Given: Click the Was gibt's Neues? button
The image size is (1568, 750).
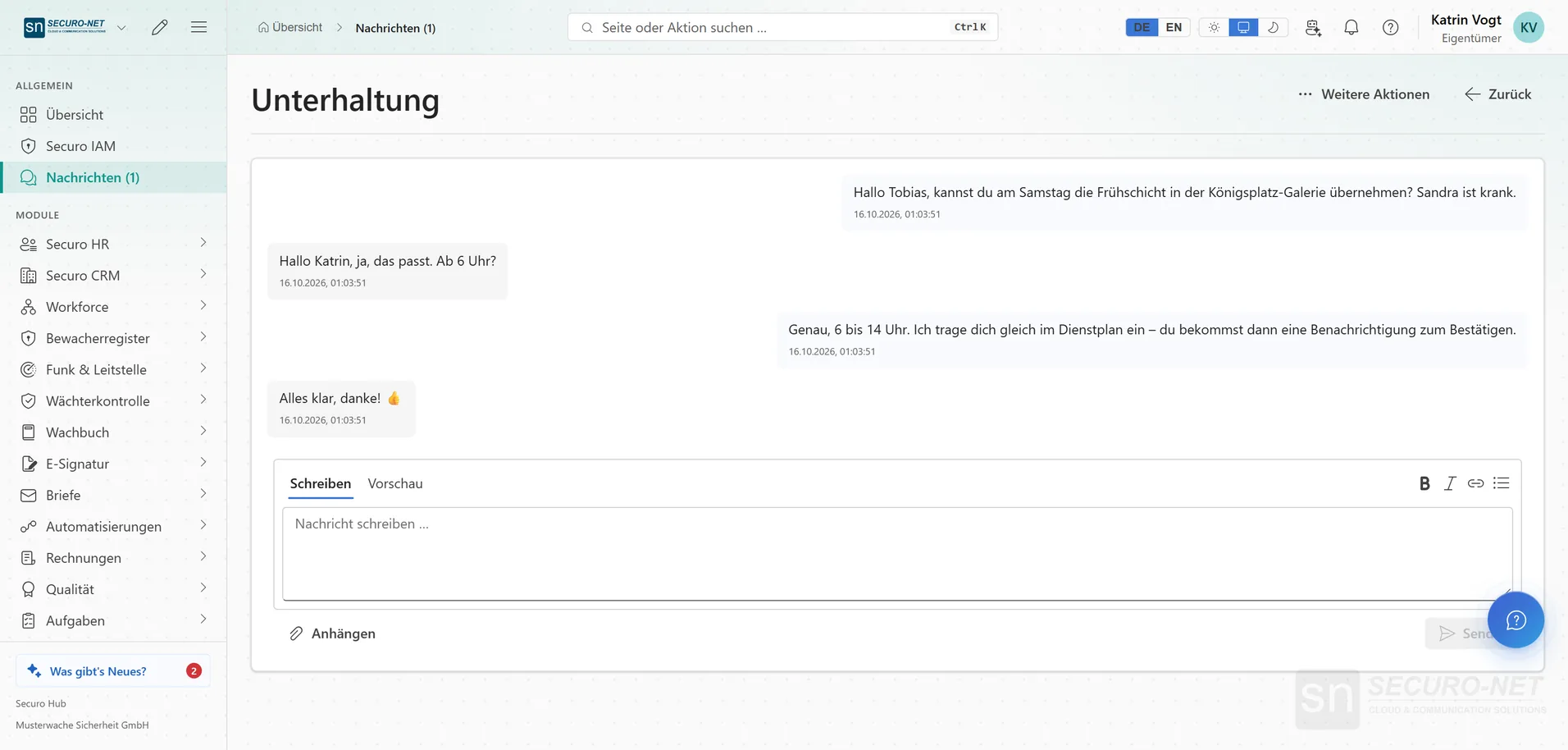Looking at the screenshot, I should pyautogui.click(x=113, y=670).
